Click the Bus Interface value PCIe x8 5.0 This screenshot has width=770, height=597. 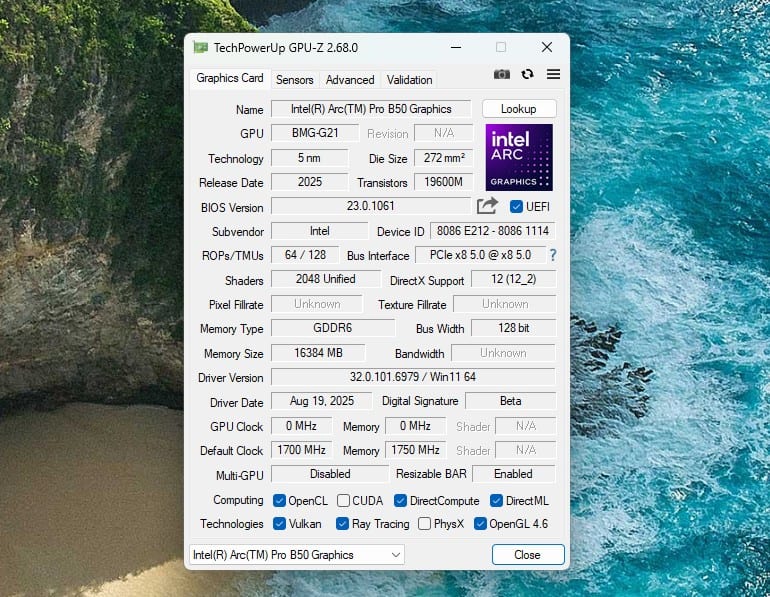tap(480, 255)
